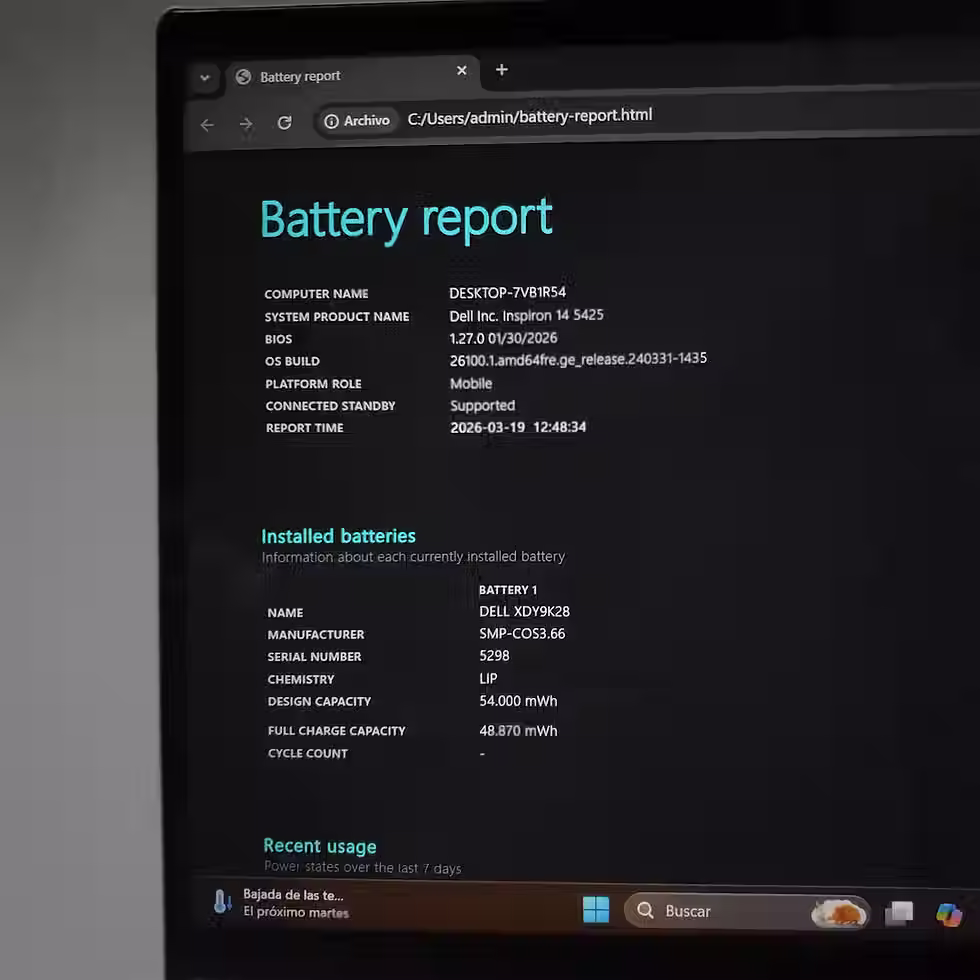Select manufacturer value SMP-COS3.66
Image resolution: width=980 pixels, height=980 pixels.
[522, 634]
